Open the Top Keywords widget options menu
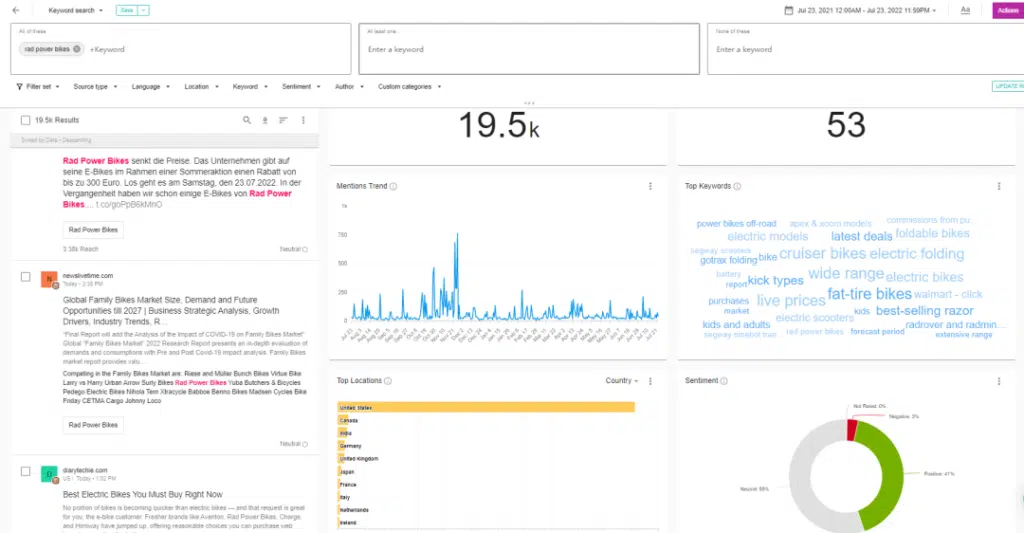1024x533 pixels. click(999, 186)
